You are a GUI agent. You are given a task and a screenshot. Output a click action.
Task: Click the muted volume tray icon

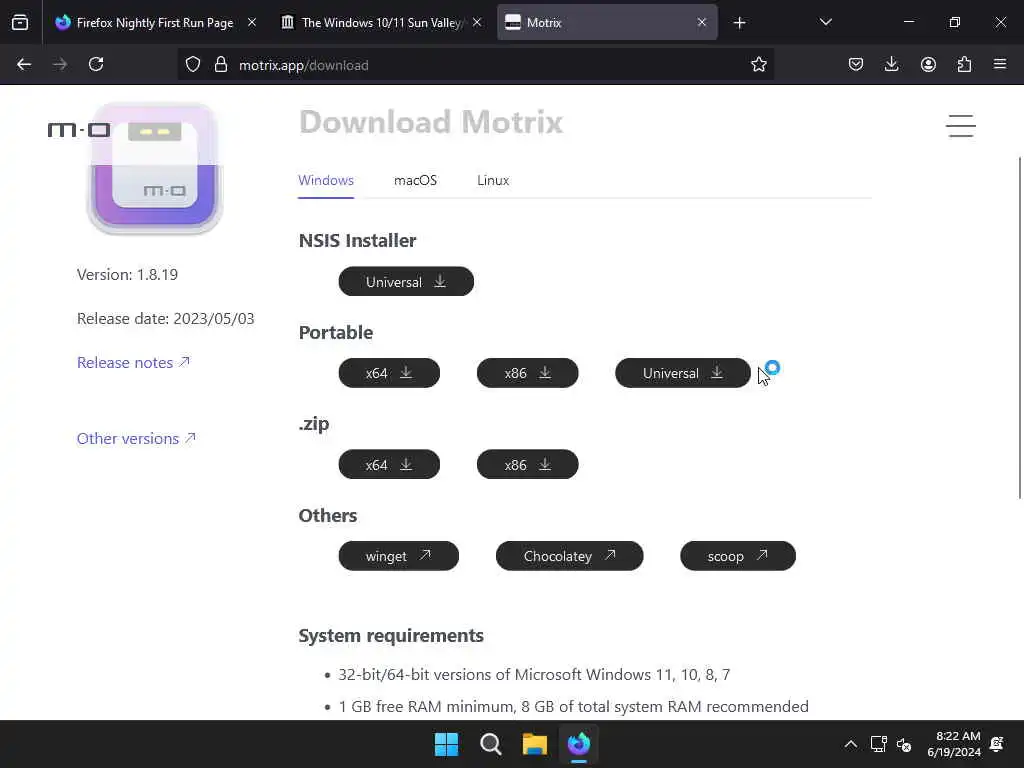pyautogui.click(x=904, y=744)
